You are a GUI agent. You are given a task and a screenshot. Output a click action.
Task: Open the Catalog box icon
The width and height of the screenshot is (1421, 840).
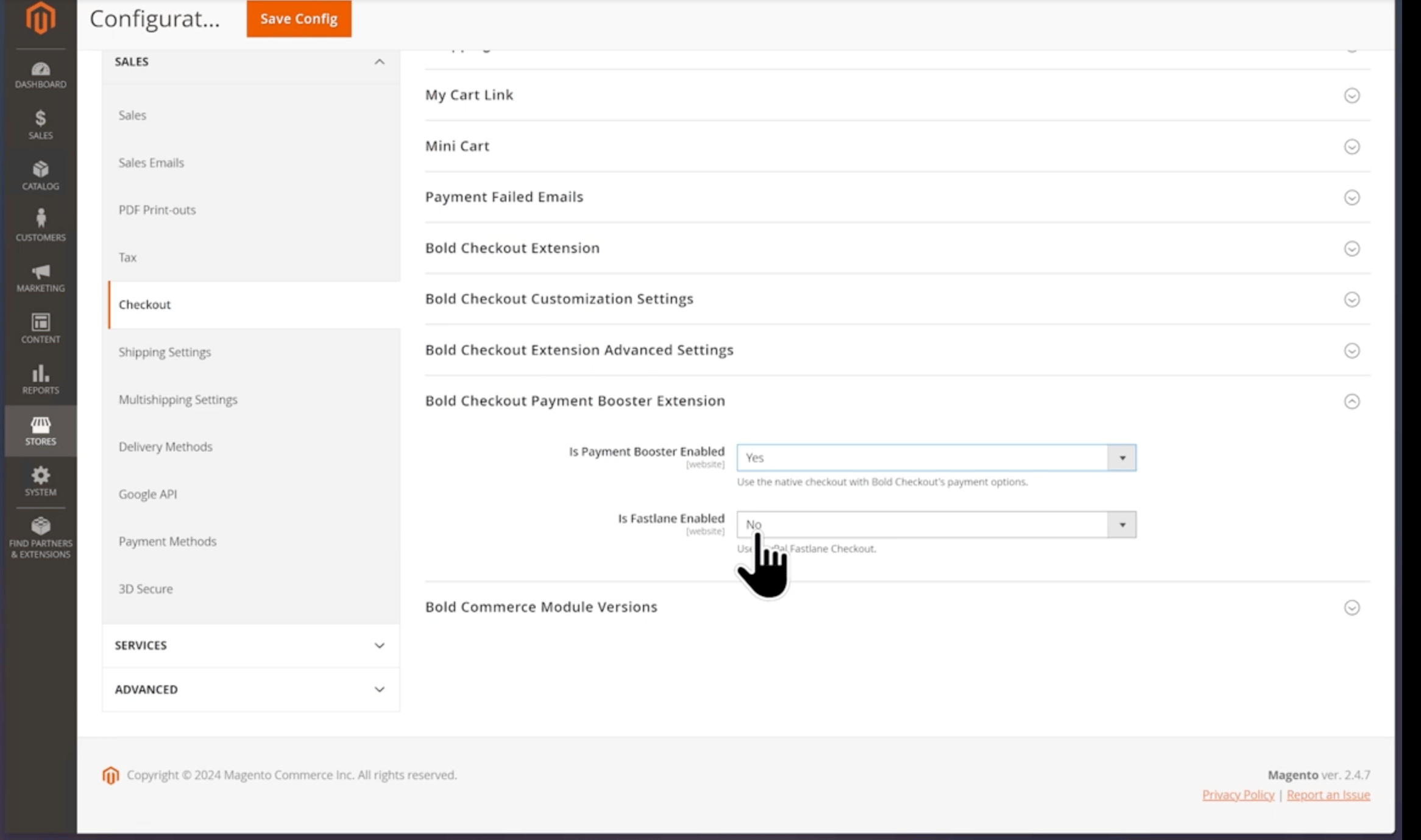(40, 175)
